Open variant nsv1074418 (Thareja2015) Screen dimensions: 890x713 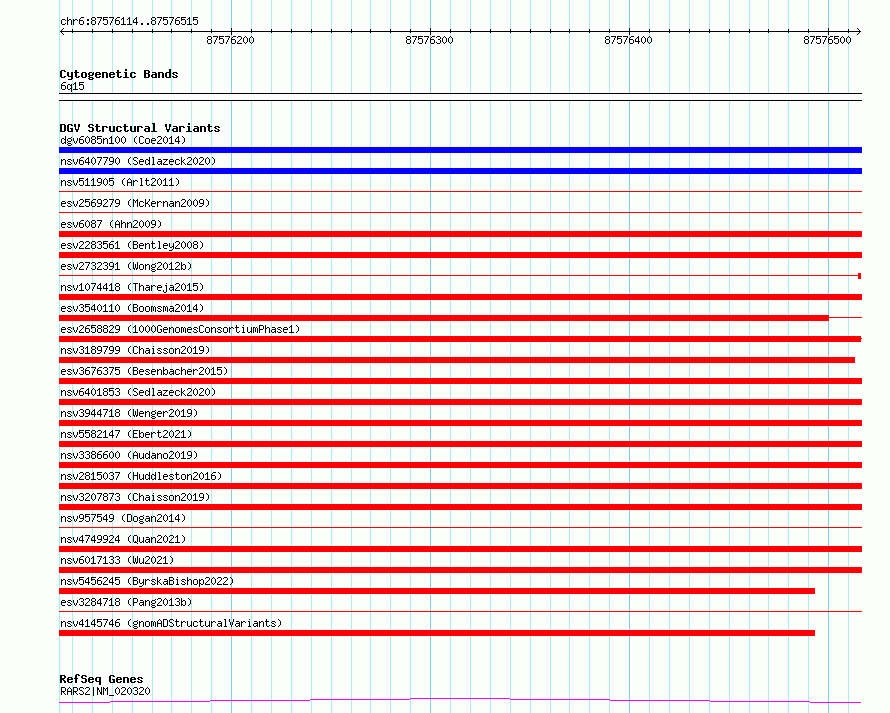tap(132, 287)
